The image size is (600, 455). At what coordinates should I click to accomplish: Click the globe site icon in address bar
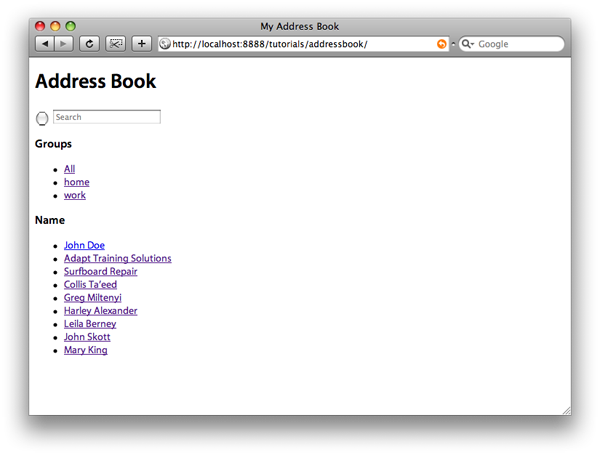pos(165,44)
